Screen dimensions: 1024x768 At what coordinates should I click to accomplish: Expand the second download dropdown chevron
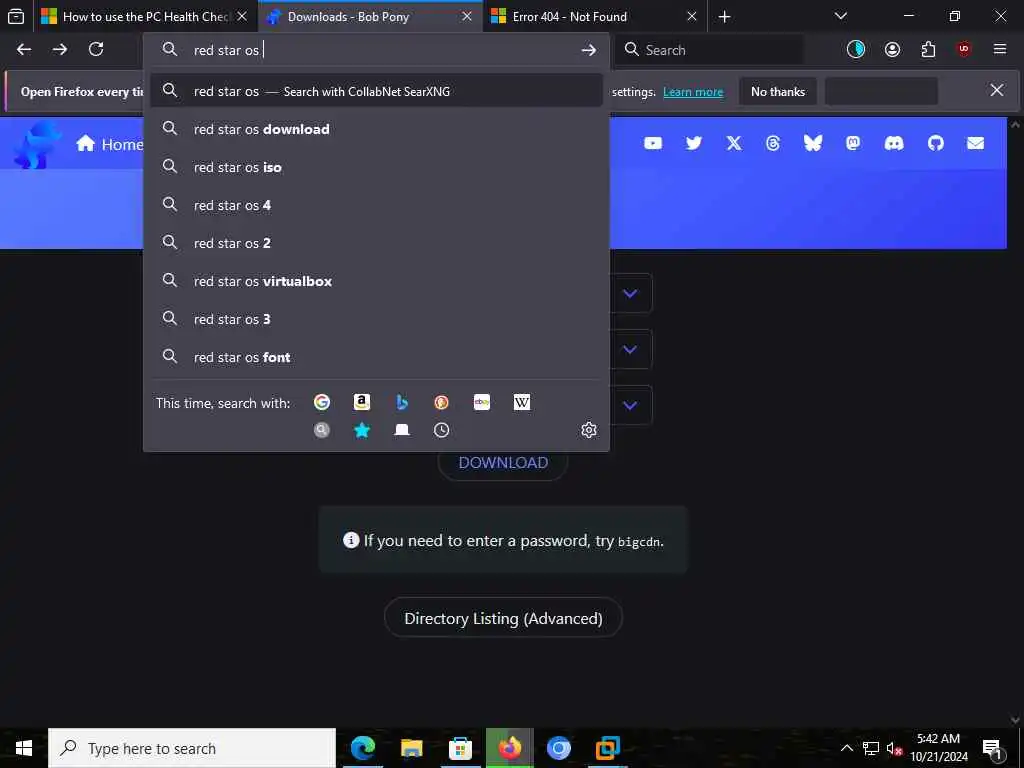tap(630, 349)
